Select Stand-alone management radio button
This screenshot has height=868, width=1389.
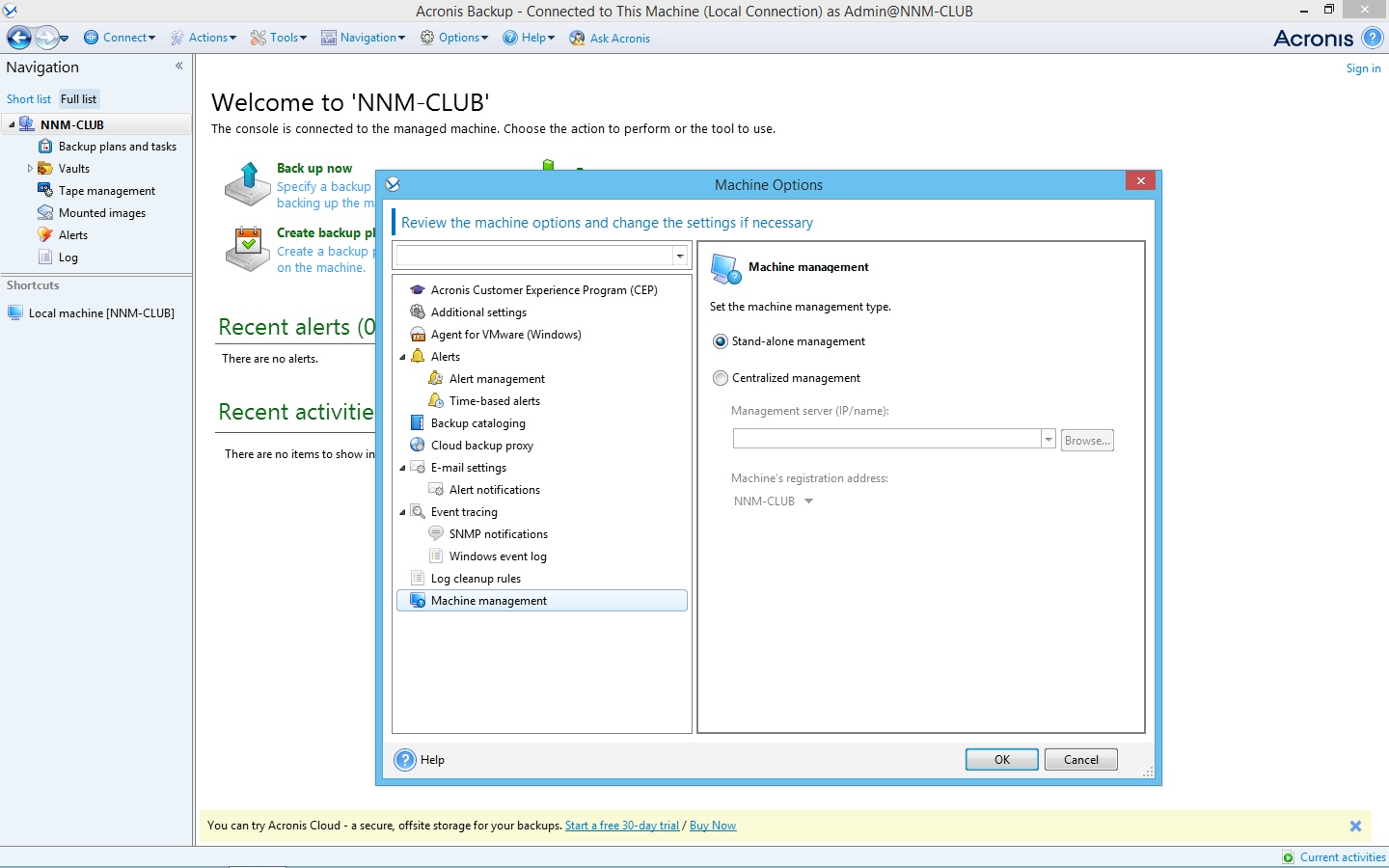(x=721, y=341)
